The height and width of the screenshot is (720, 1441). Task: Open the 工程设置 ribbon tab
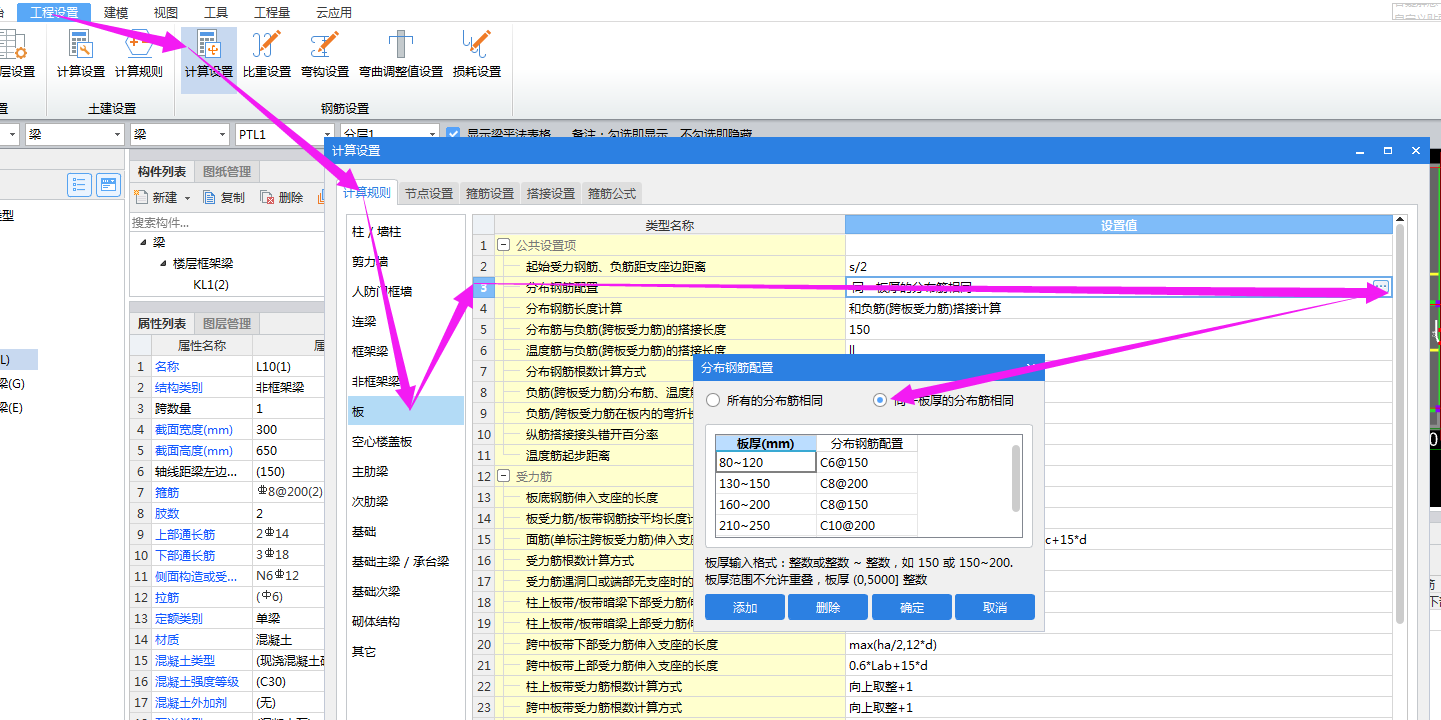point(54,12)
